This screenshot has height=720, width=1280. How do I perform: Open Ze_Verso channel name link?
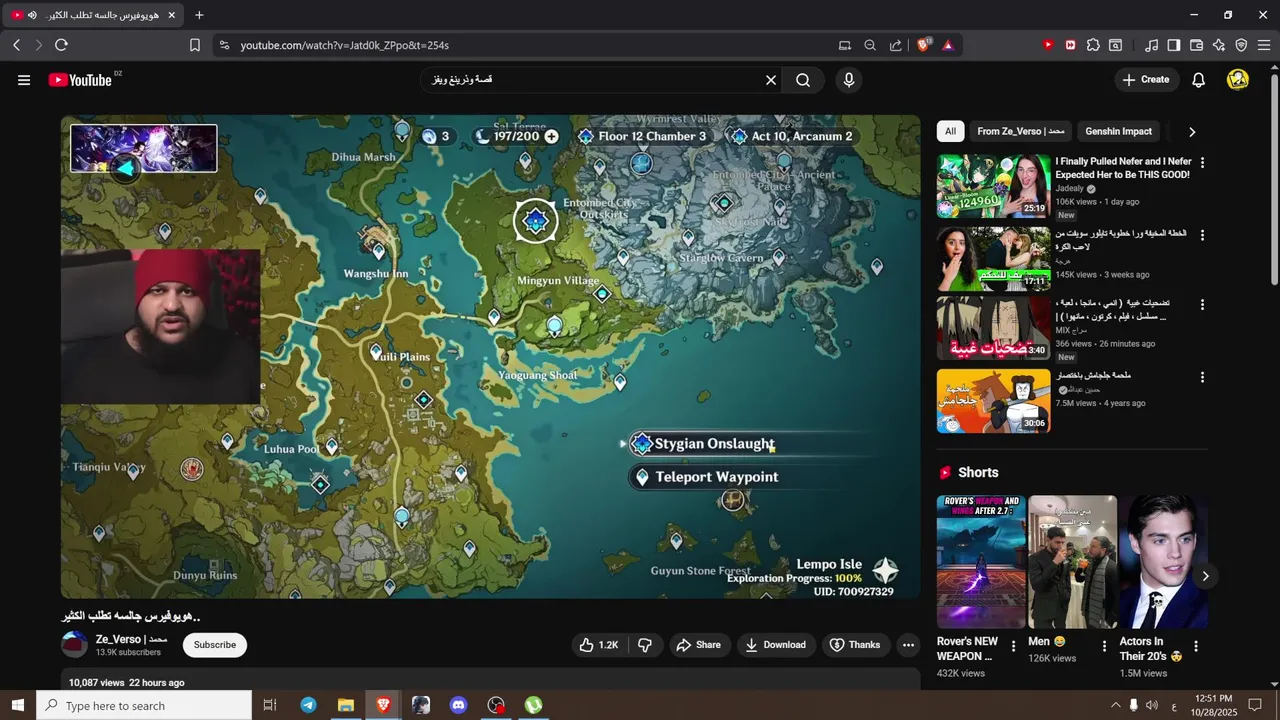click(x=131, y=639)
